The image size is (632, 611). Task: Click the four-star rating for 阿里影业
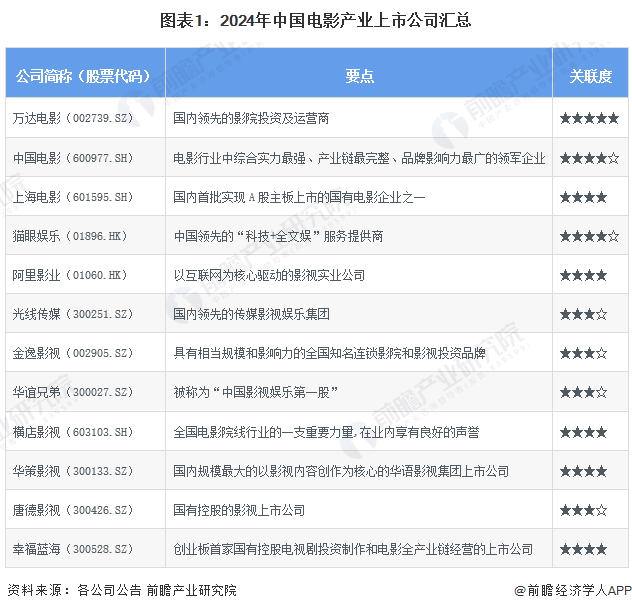click(583, 276)
